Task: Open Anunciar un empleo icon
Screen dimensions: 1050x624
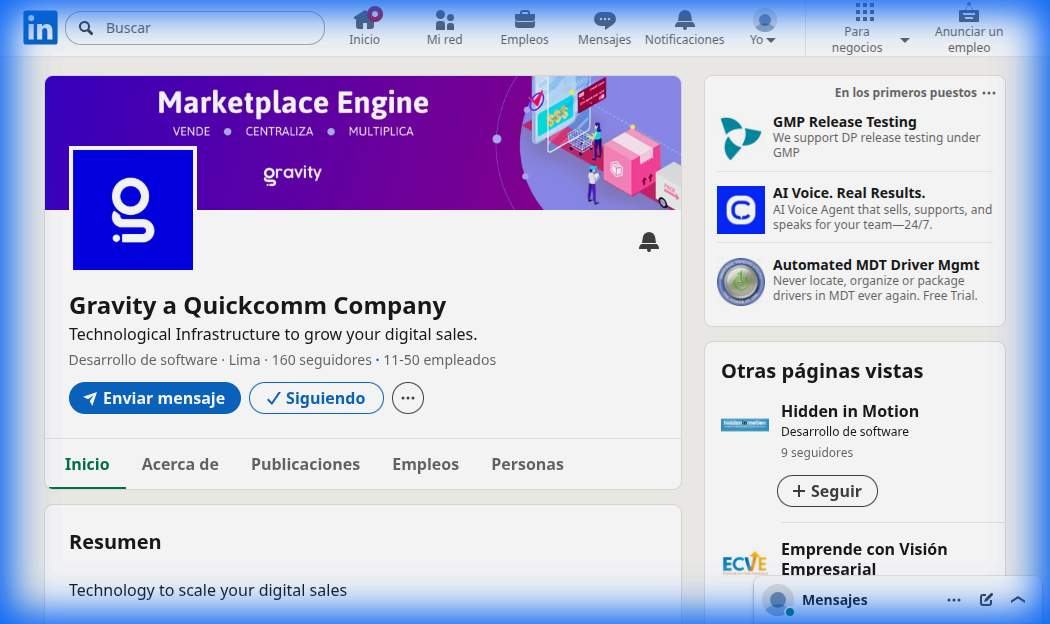Action: pos(969,28)
